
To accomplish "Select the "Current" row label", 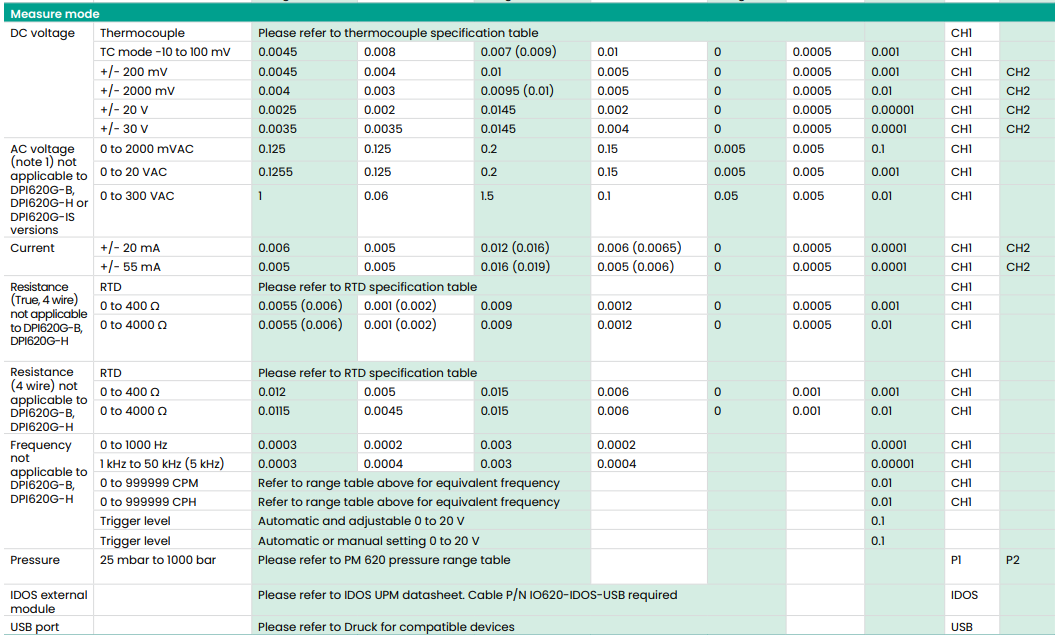I will click(x=32, y=248).
